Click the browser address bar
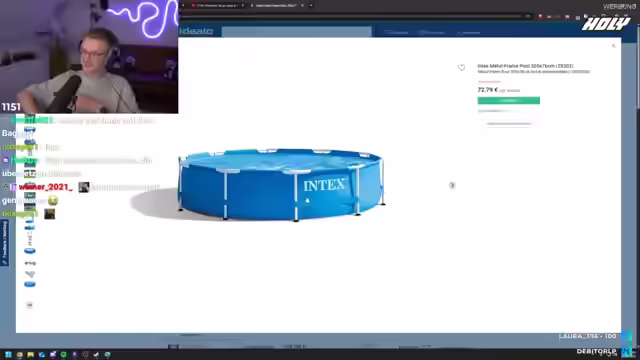640x360 pixels. 355,16
